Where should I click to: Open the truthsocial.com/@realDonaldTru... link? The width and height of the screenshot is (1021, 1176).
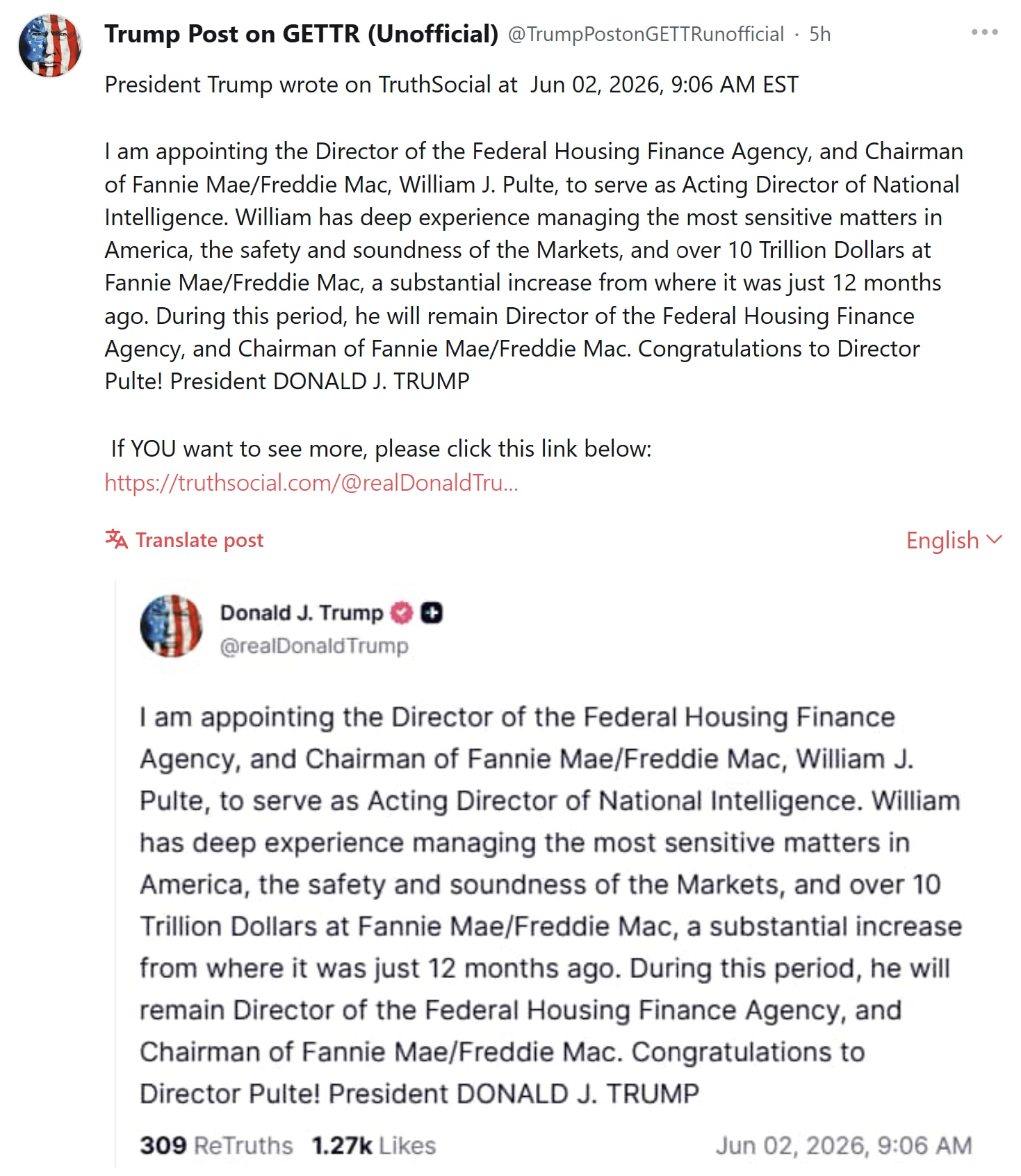pyautogui.click(x=311, y=482)
